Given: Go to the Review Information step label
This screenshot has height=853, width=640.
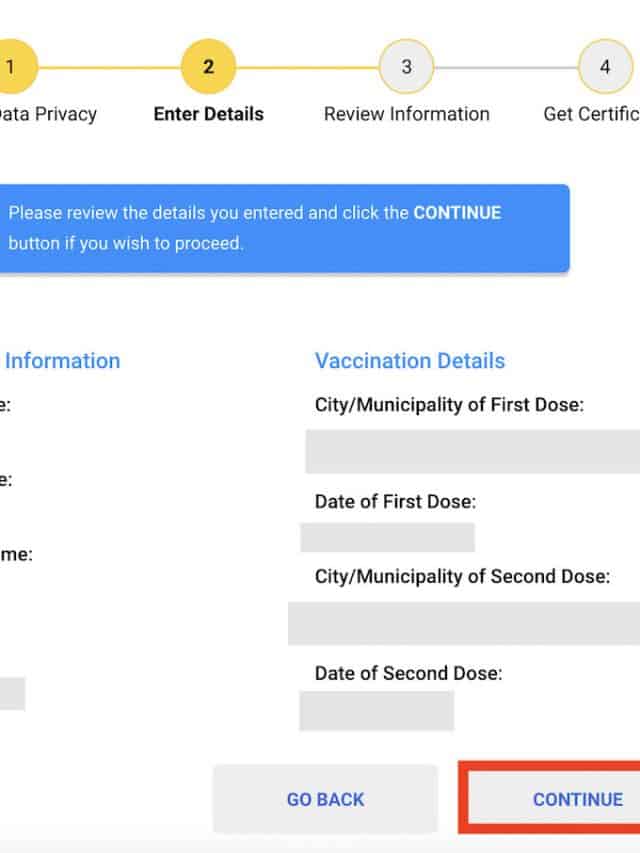Looking at the screenshot, I should click(x=406, y=114).
